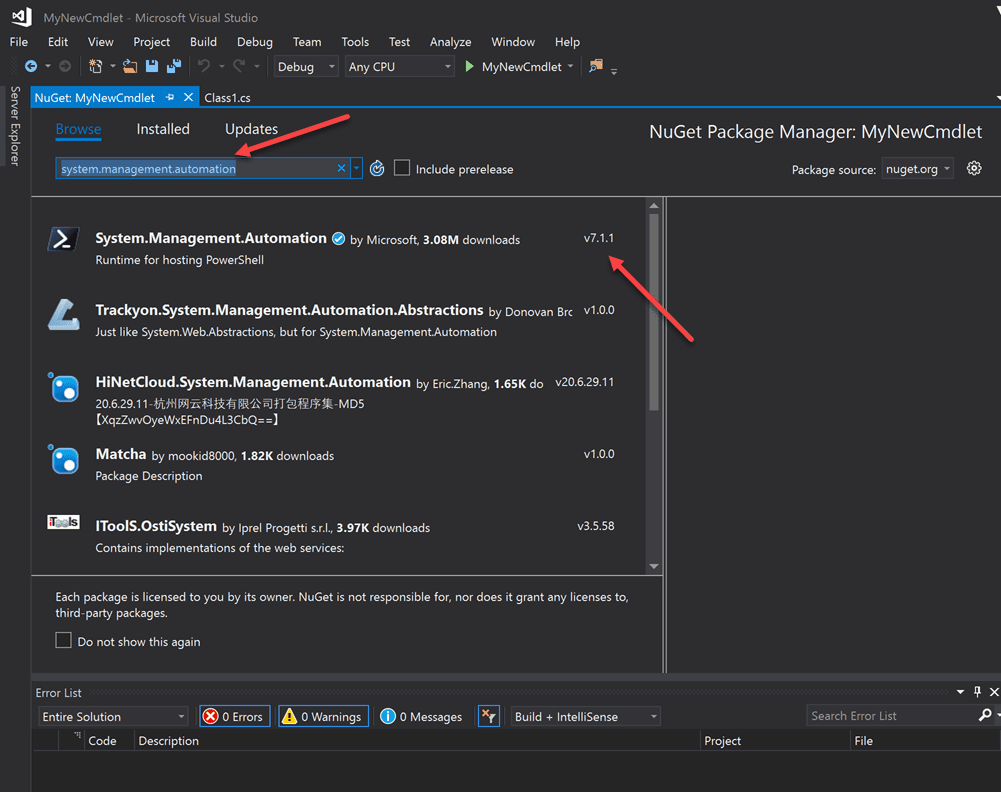Open NuGet package source settings gear

click(x=974, y=168)
